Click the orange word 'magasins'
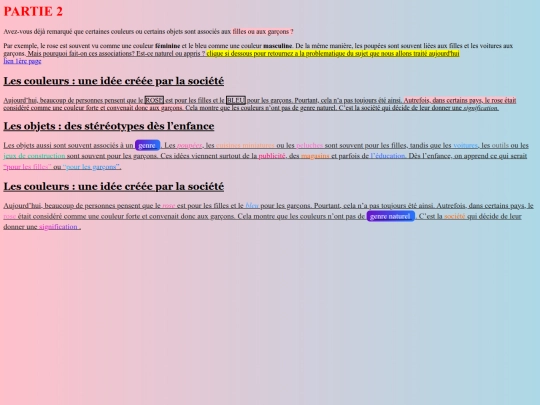Screen dimensions: 540x405 pos(315,156)
